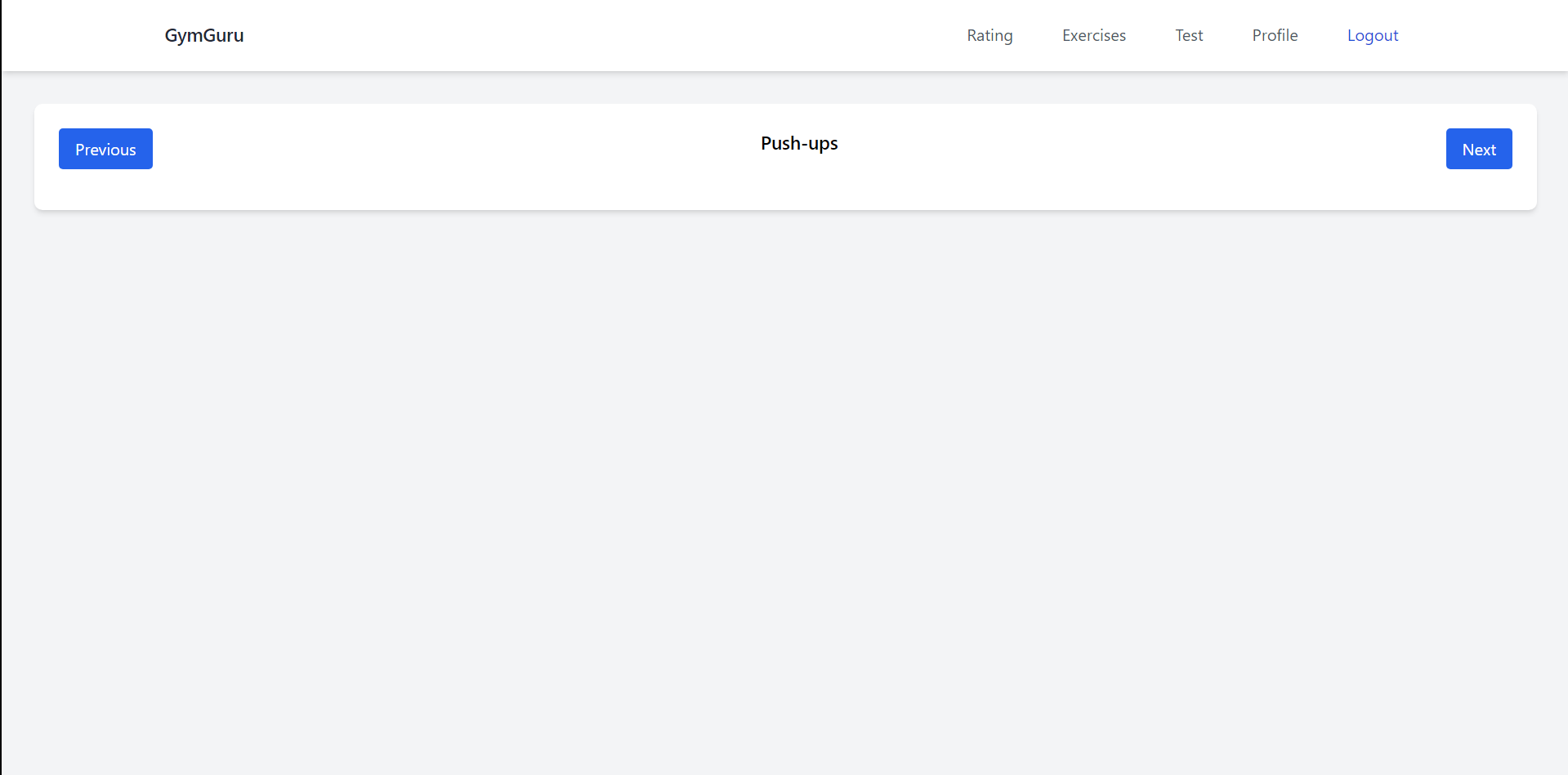The height and width of the screenshot is (775, 1568).
Task: Open the Profile page
Action: (1275, 35)
